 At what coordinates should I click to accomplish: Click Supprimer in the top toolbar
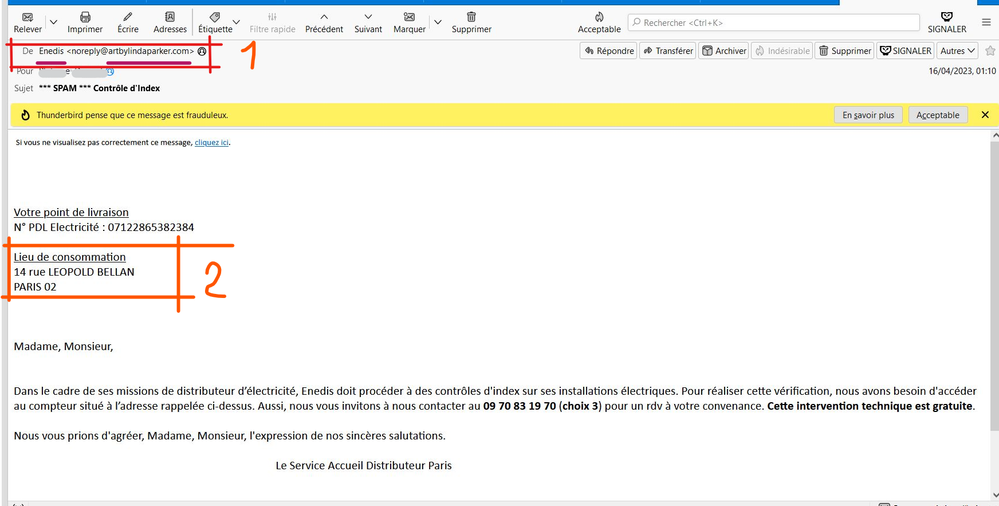click(x=471, y=18)
